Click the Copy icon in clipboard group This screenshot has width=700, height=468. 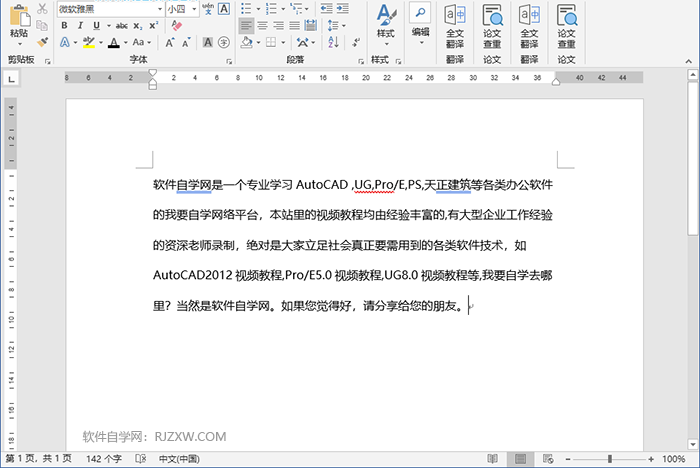(42, 25)
